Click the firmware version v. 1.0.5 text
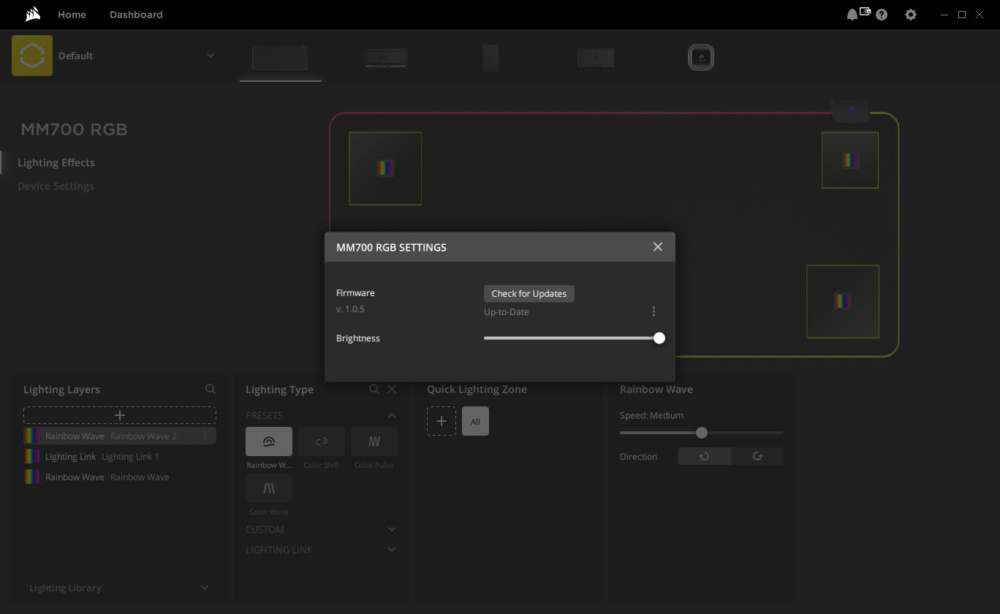Viewport: 1000px width, 614px height. [x=350, y=309]
